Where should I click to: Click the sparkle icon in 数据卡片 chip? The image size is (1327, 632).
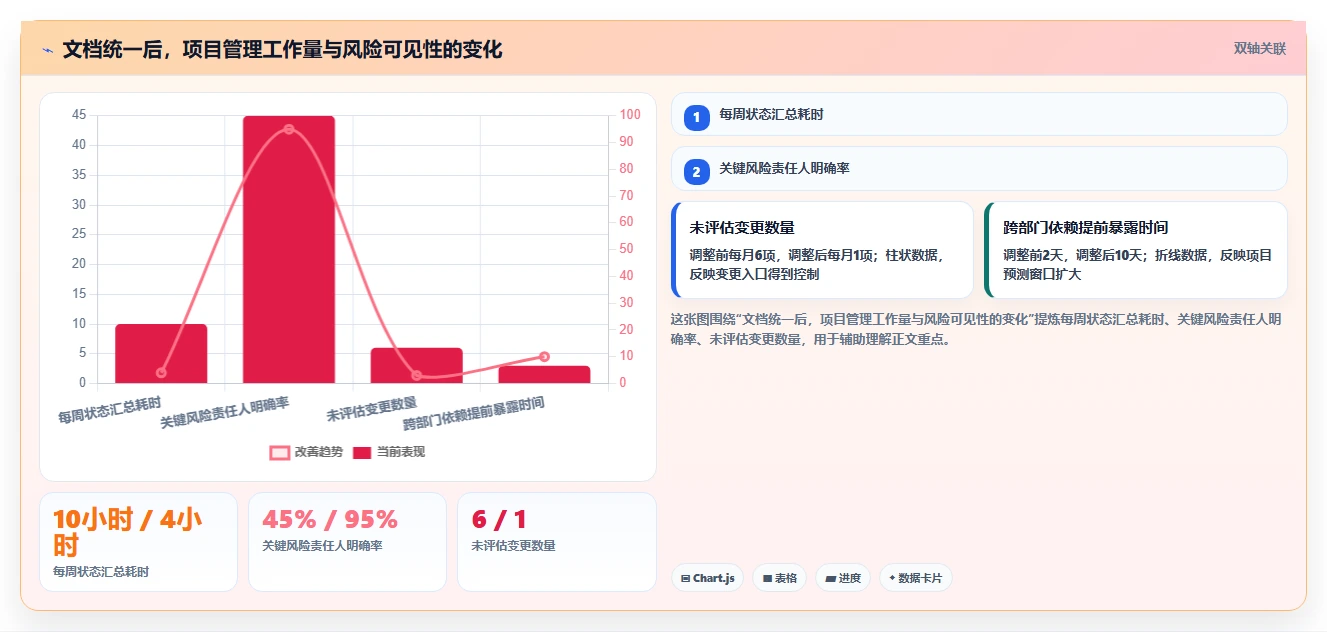(x=892, y=577)
